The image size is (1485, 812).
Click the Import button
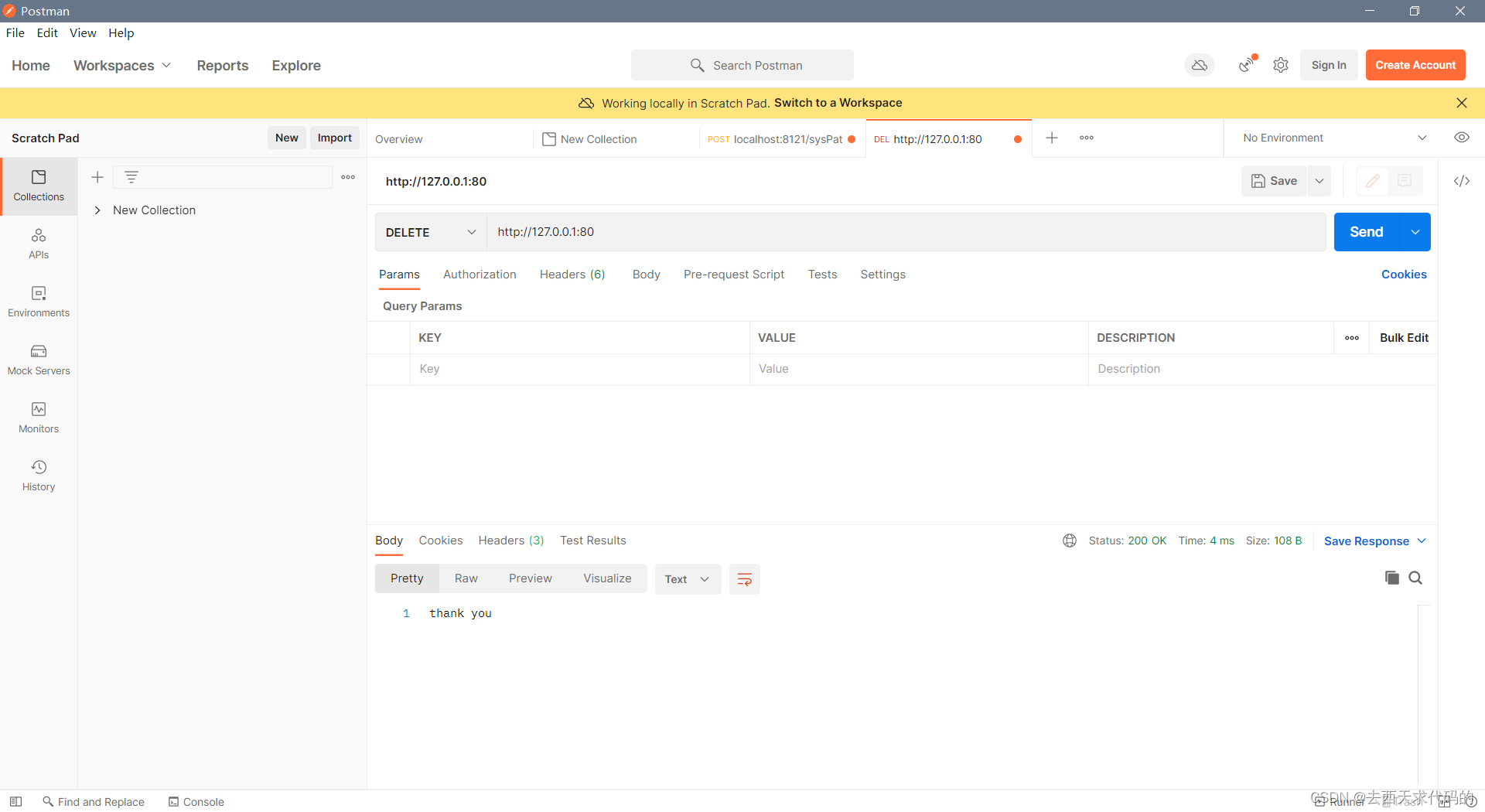pyautogui.click(x=335, y=138)
